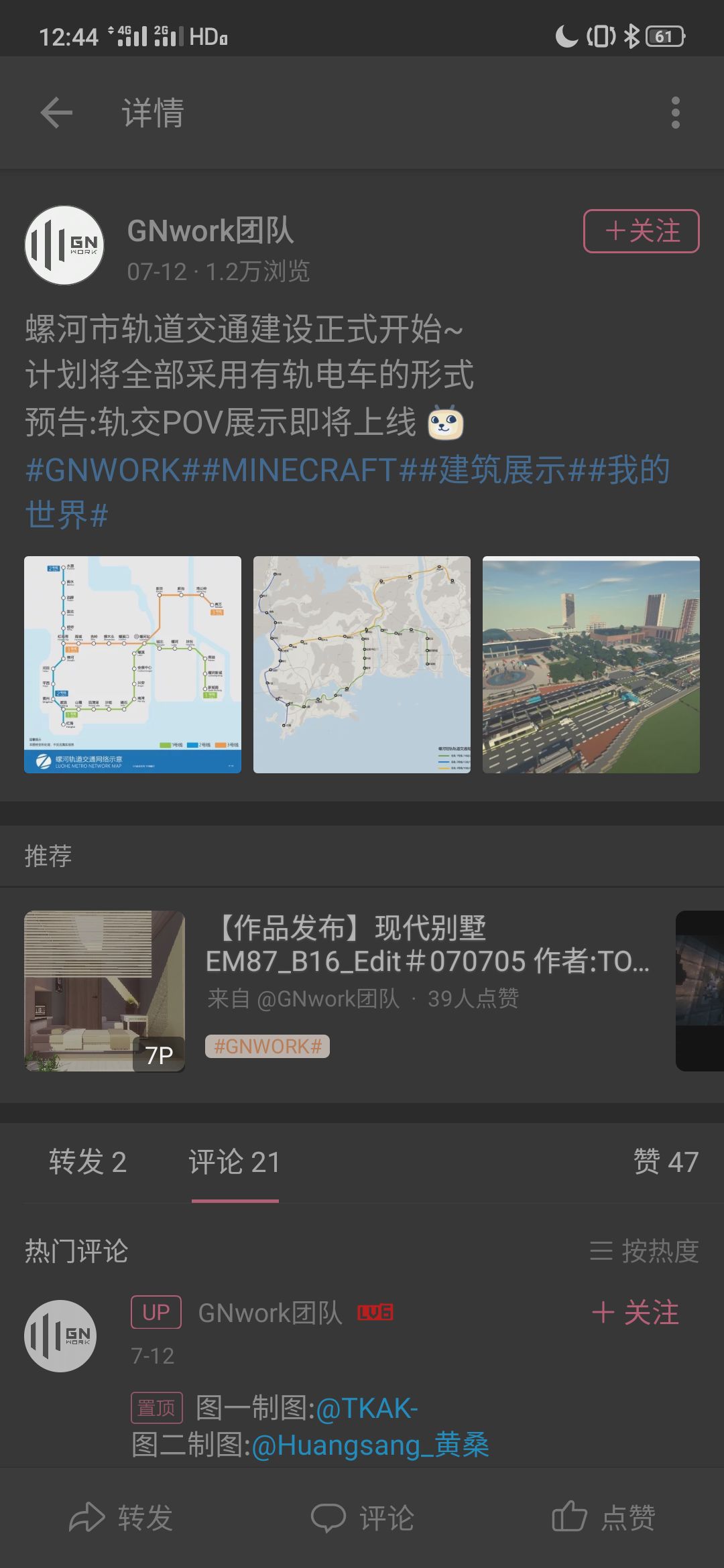Open the #建筑展示# hashtag

503,470
